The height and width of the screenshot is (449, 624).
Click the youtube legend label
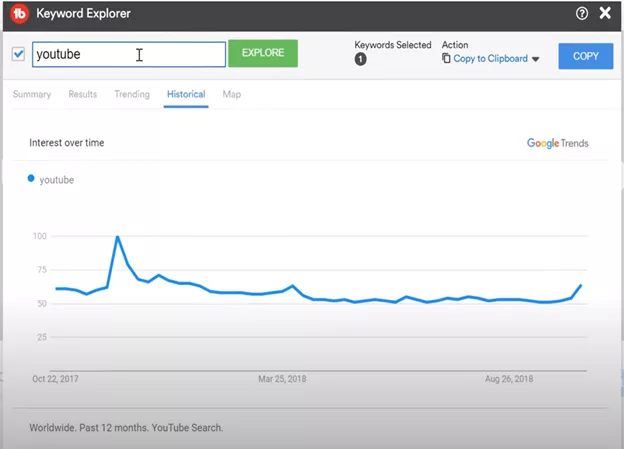[57, 180]
